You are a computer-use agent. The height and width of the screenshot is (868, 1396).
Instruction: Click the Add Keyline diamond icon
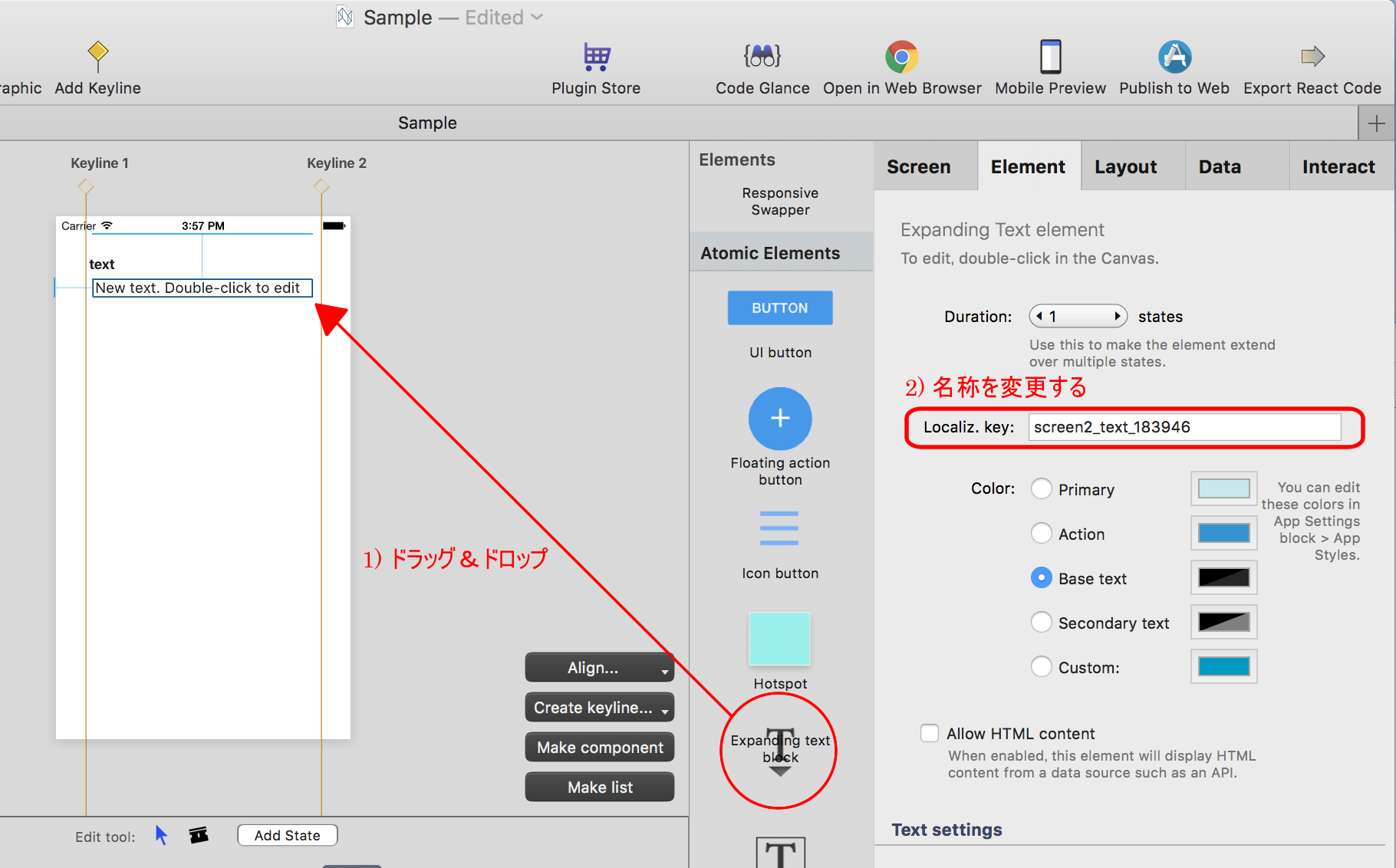pos(97,54)
